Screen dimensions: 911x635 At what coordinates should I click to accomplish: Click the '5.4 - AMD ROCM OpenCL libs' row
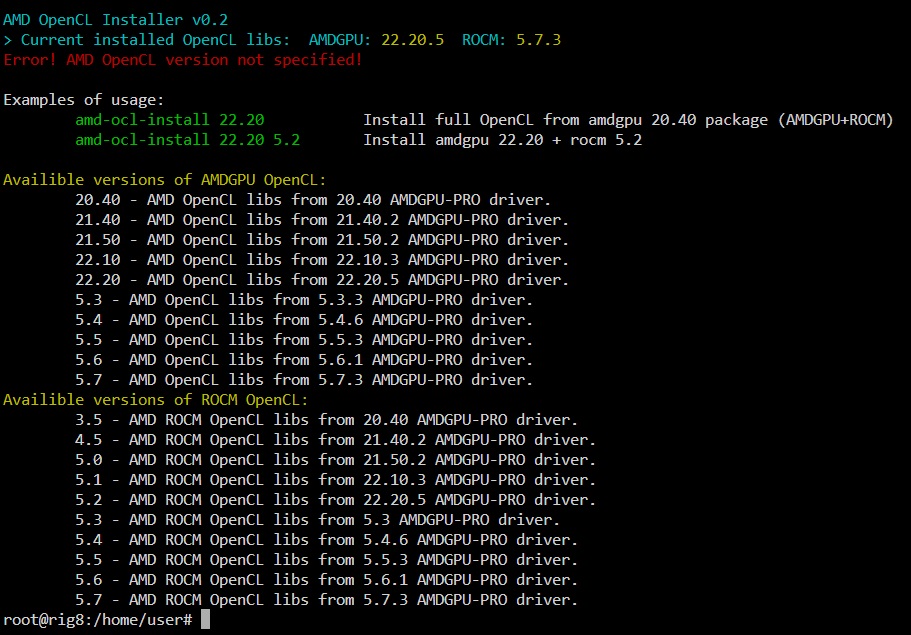pyautogui.click(x=327, y=539)
